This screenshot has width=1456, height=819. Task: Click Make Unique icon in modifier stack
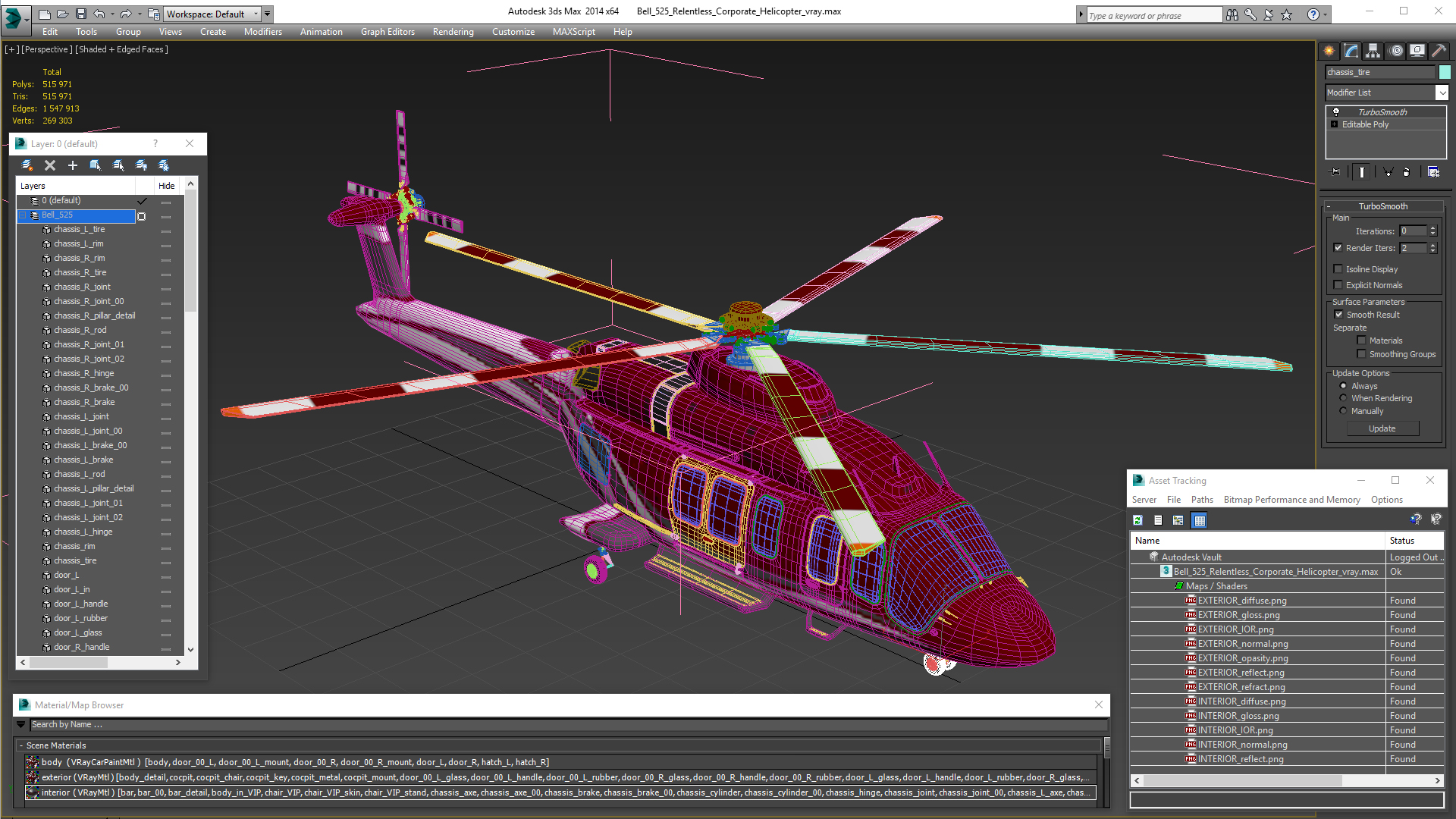(1388, 172)
